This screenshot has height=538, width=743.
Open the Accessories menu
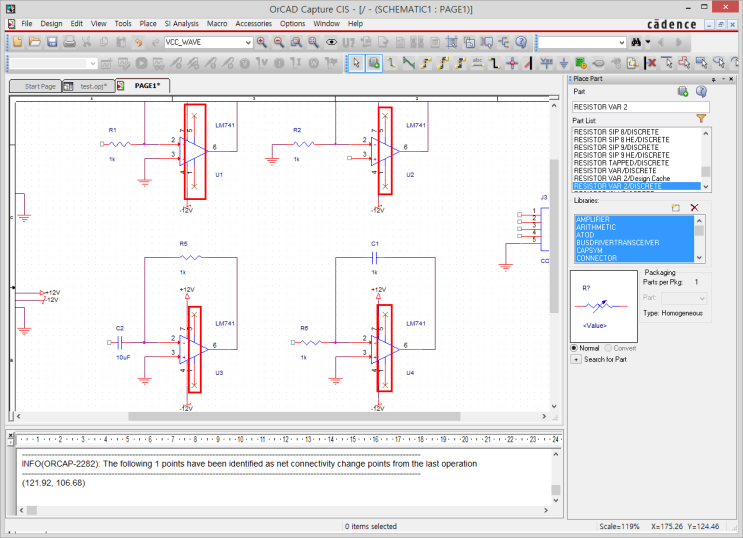tap(254, 24)
